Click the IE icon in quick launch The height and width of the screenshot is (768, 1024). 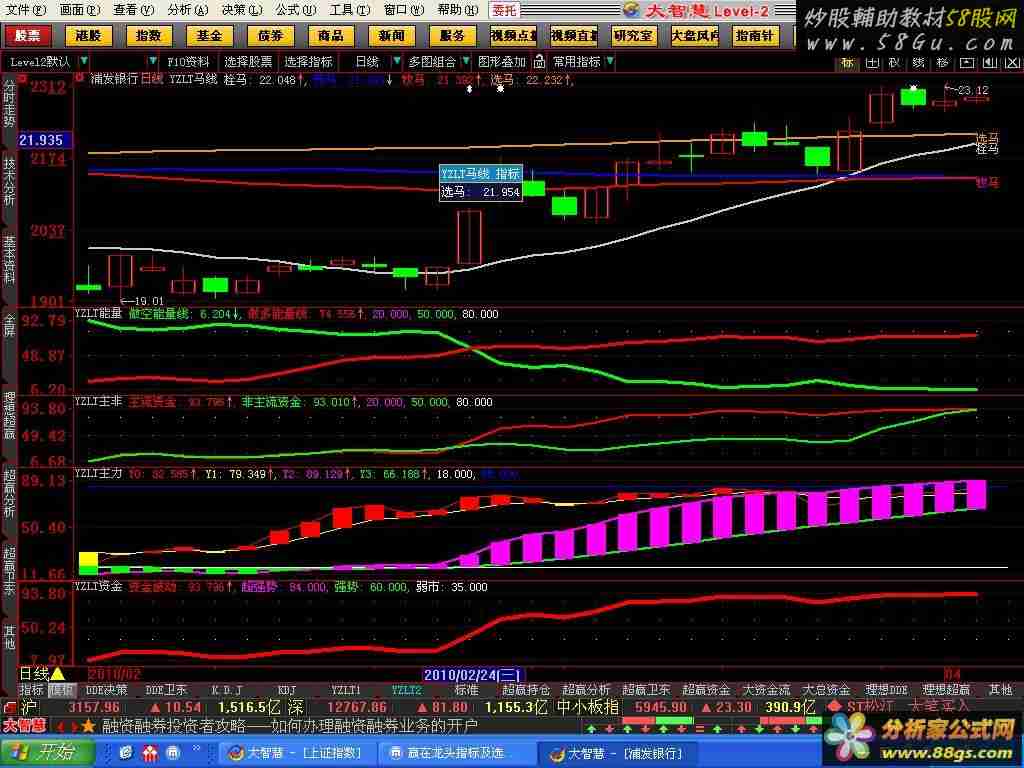125,753
